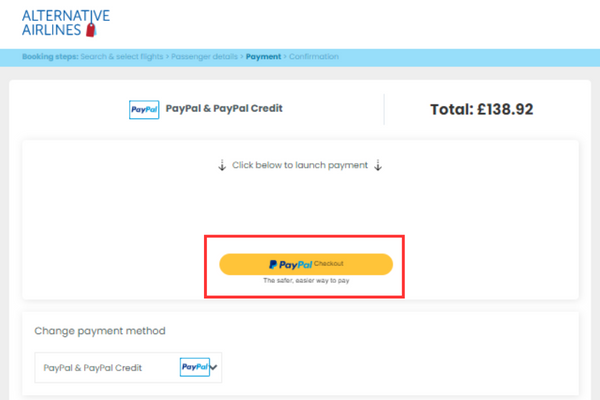Click 'The safer, easier way to pay' text
600x400 pixels.
pyautogui.click(x=306, y=281)
